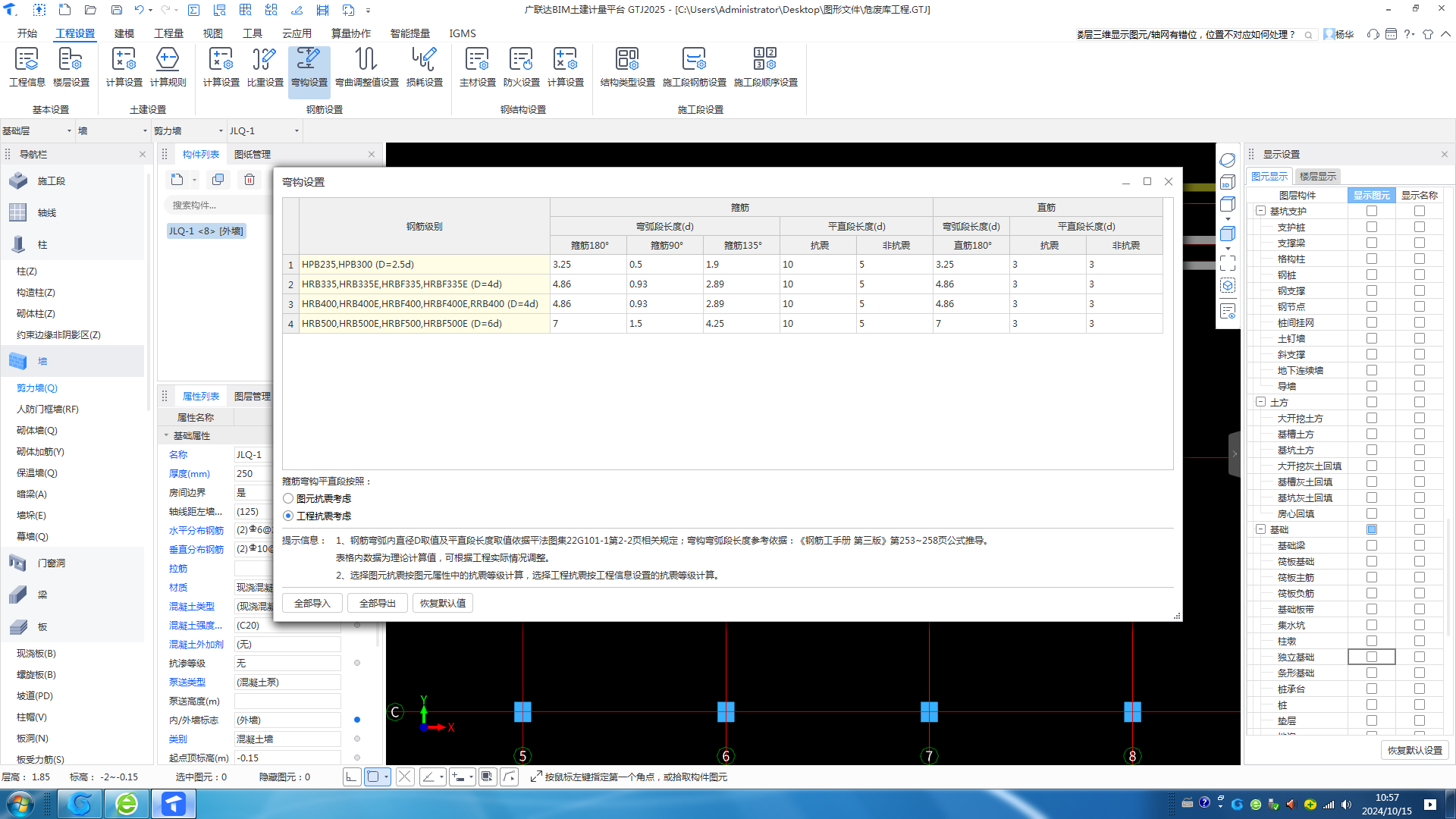Collapse the 基础 tree group
The width and height of the screenshot is (1456, 819).
(1260, 530)
